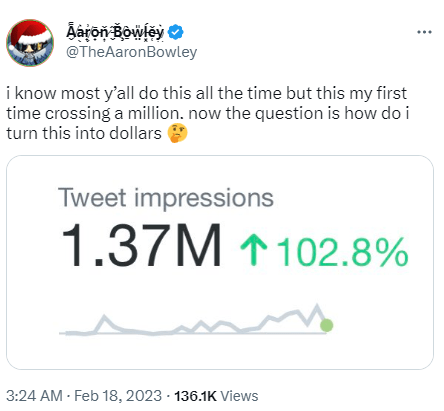Click the blue verified checkmark badge

tap(175, 32)
